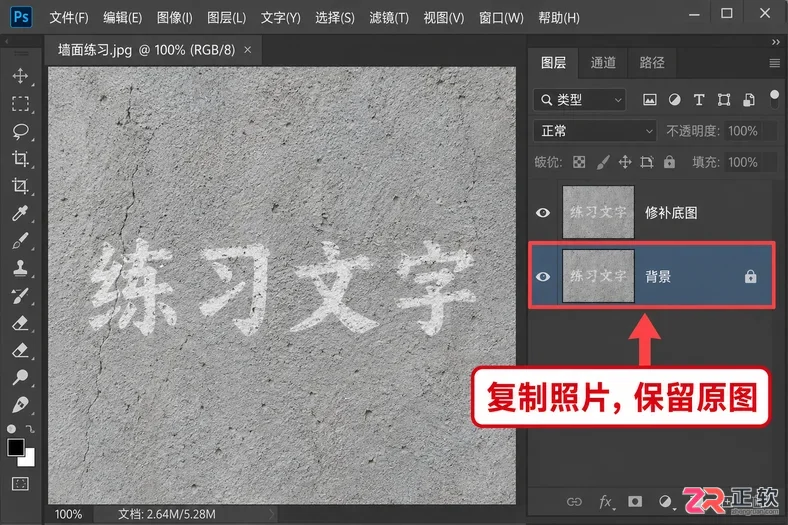Close the 墙面练习.jpg document tab

[248, 50]
